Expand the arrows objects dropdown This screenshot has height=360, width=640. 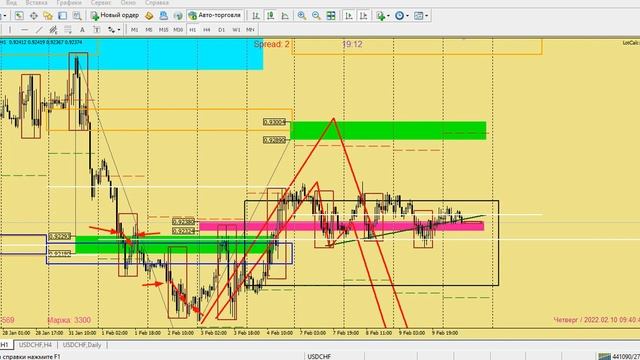pos(114,30)
